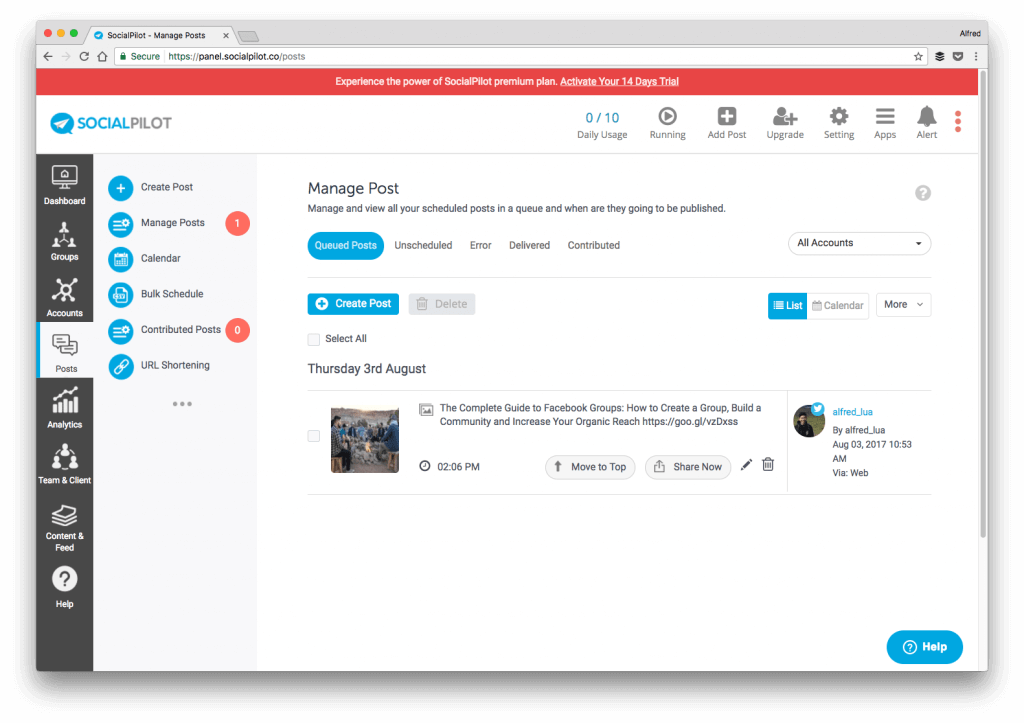Open the Dashboard sidebar icon
Screen dimensions: 1024x723
(x=65, y=185)
